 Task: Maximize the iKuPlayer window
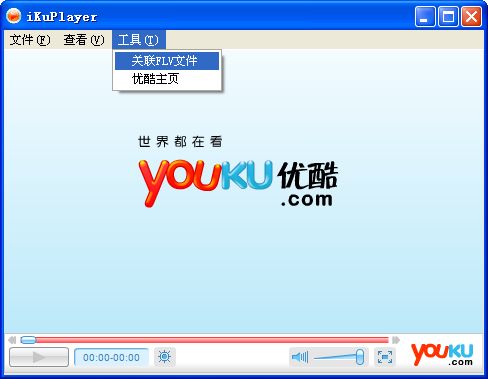pos(448,16)
